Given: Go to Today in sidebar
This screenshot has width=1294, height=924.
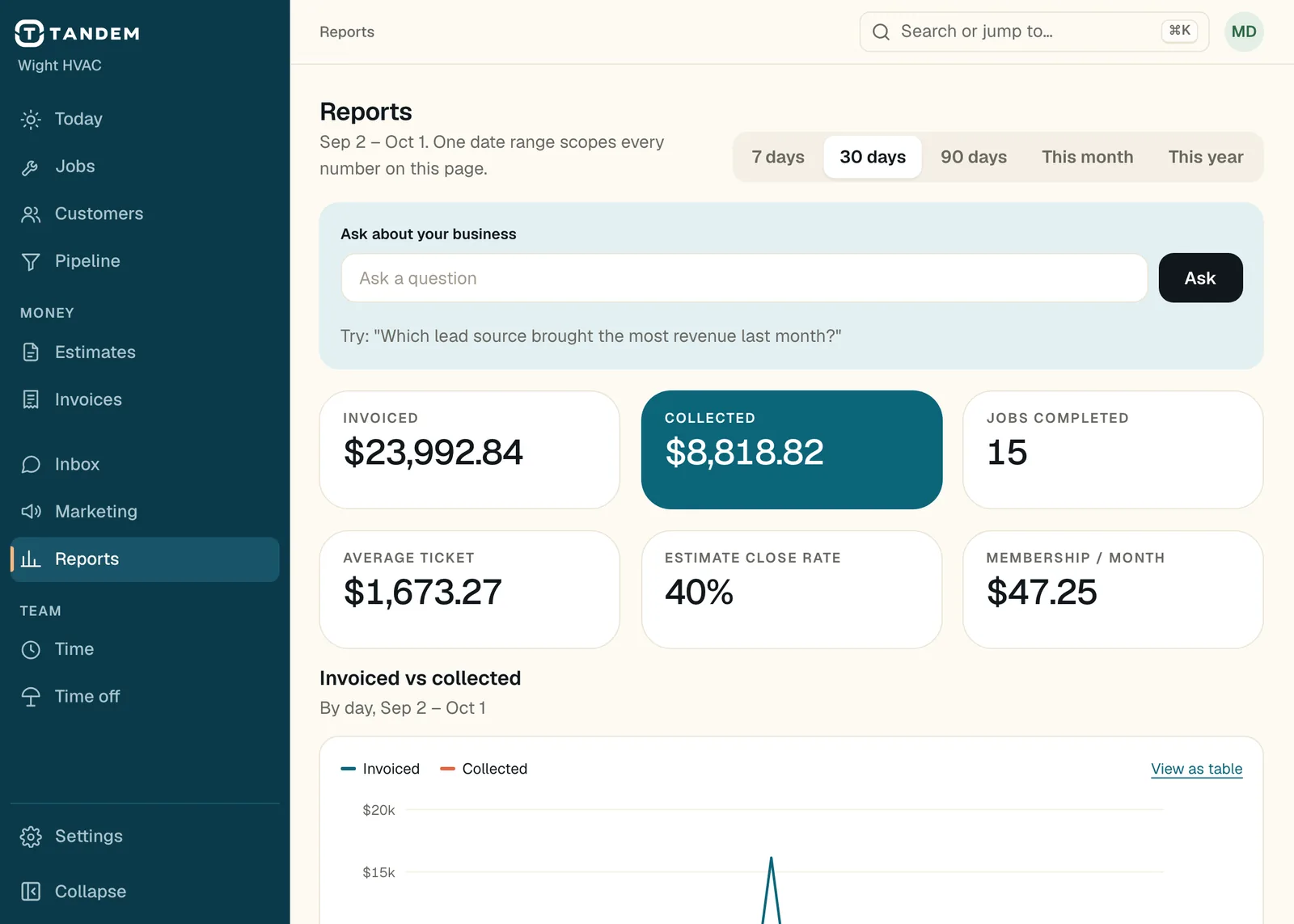Looking at the screenshot, I should 78,119.
